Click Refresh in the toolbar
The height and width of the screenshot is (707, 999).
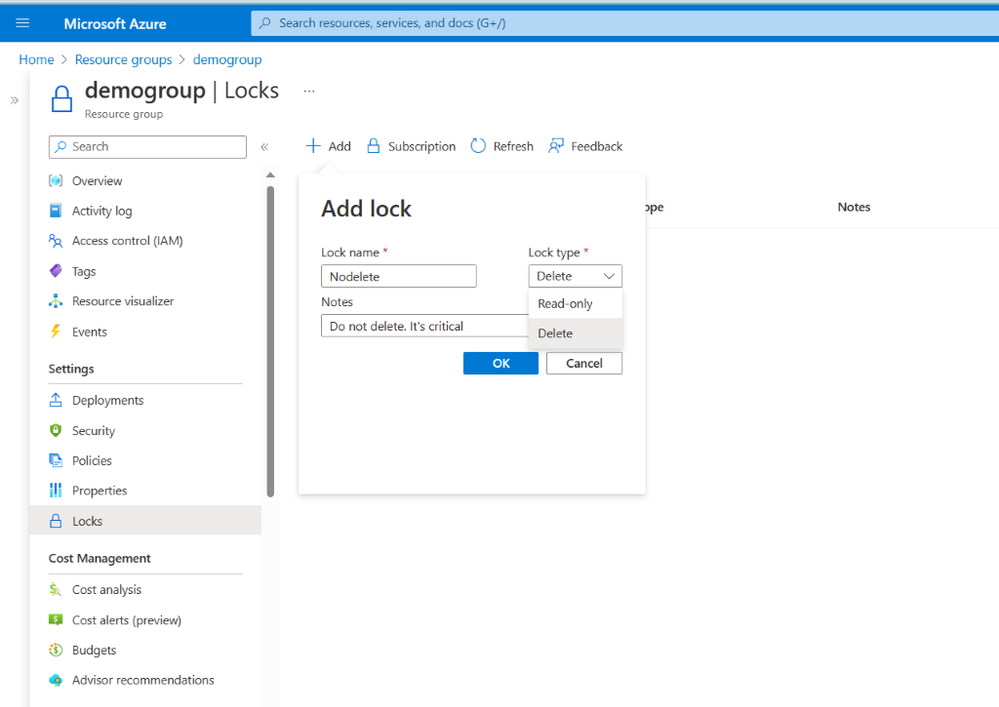513,146
